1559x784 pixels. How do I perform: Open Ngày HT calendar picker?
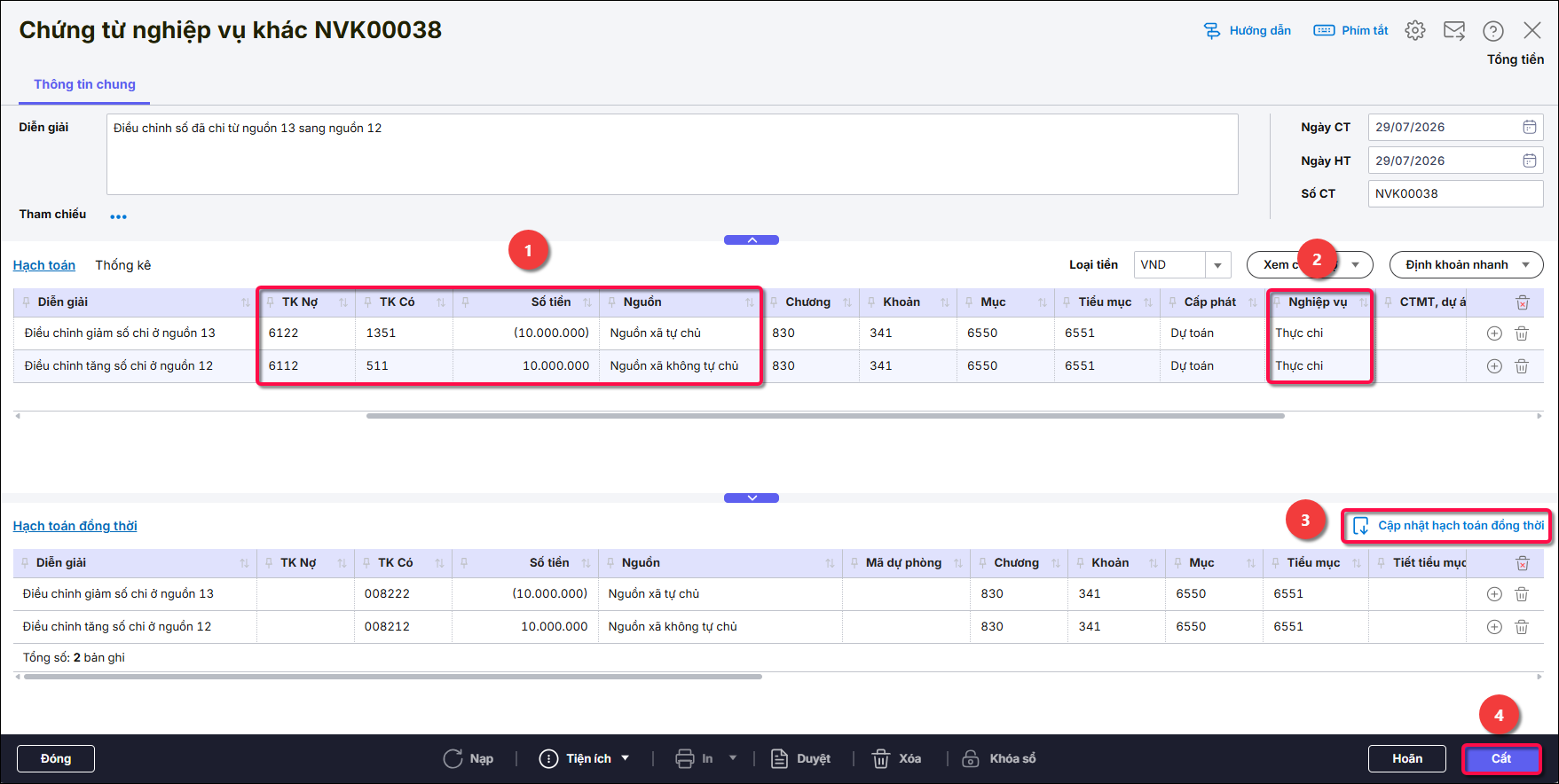click(x=1530, y=161)
